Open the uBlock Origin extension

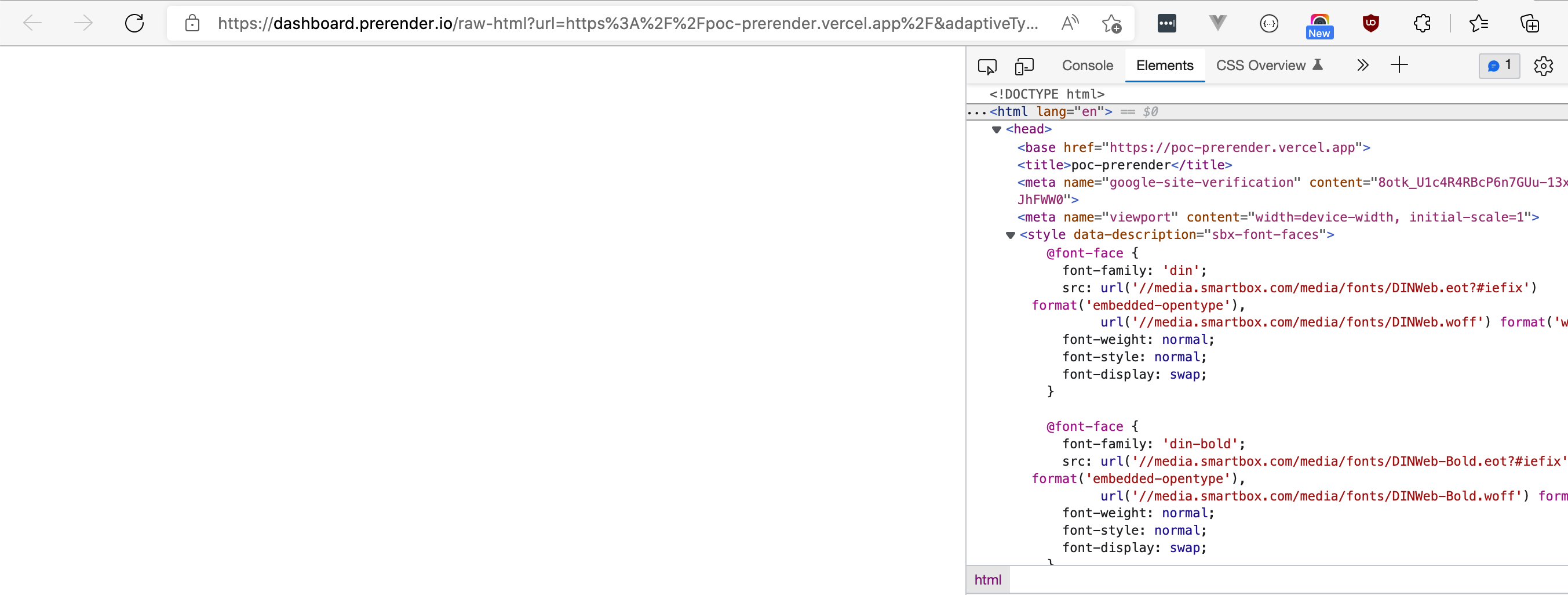(x=1371, y=23)
